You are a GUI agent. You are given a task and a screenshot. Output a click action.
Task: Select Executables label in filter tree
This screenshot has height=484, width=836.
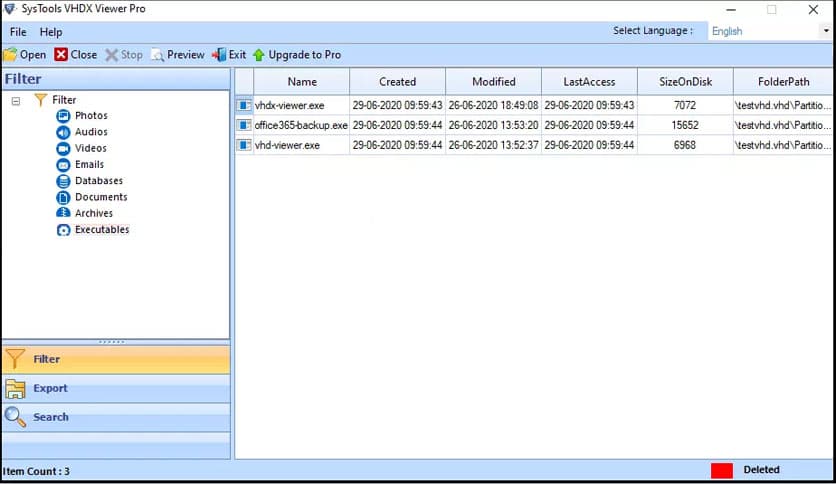click(x=102, y=230)
